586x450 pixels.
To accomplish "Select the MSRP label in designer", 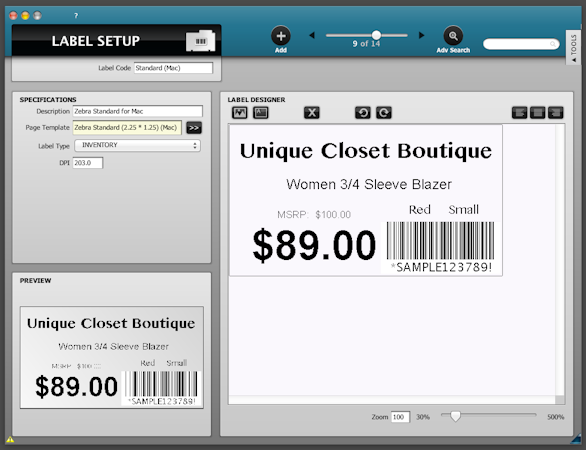I will (x=293, y=215).
